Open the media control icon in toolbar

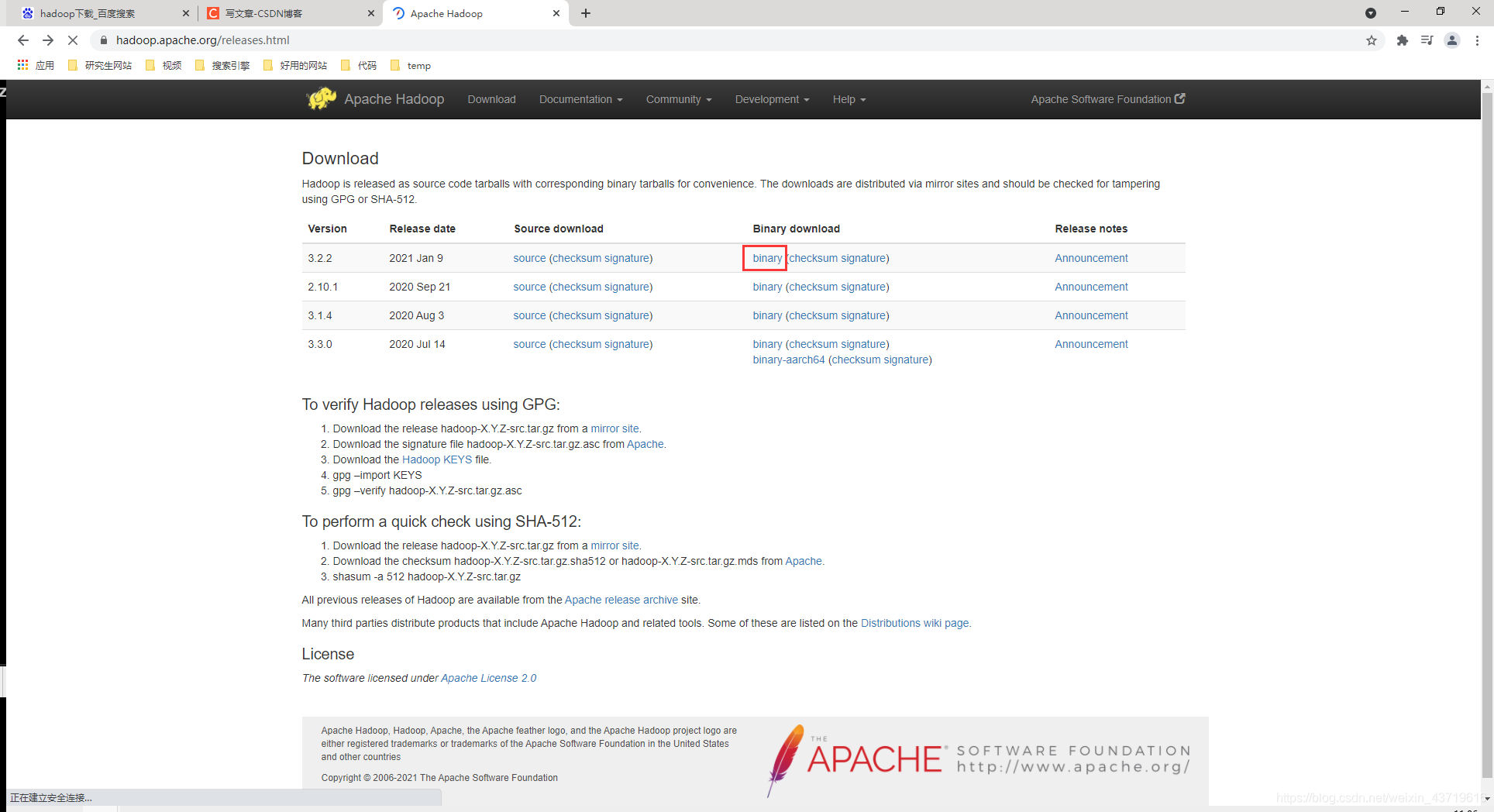point(1427,40)
